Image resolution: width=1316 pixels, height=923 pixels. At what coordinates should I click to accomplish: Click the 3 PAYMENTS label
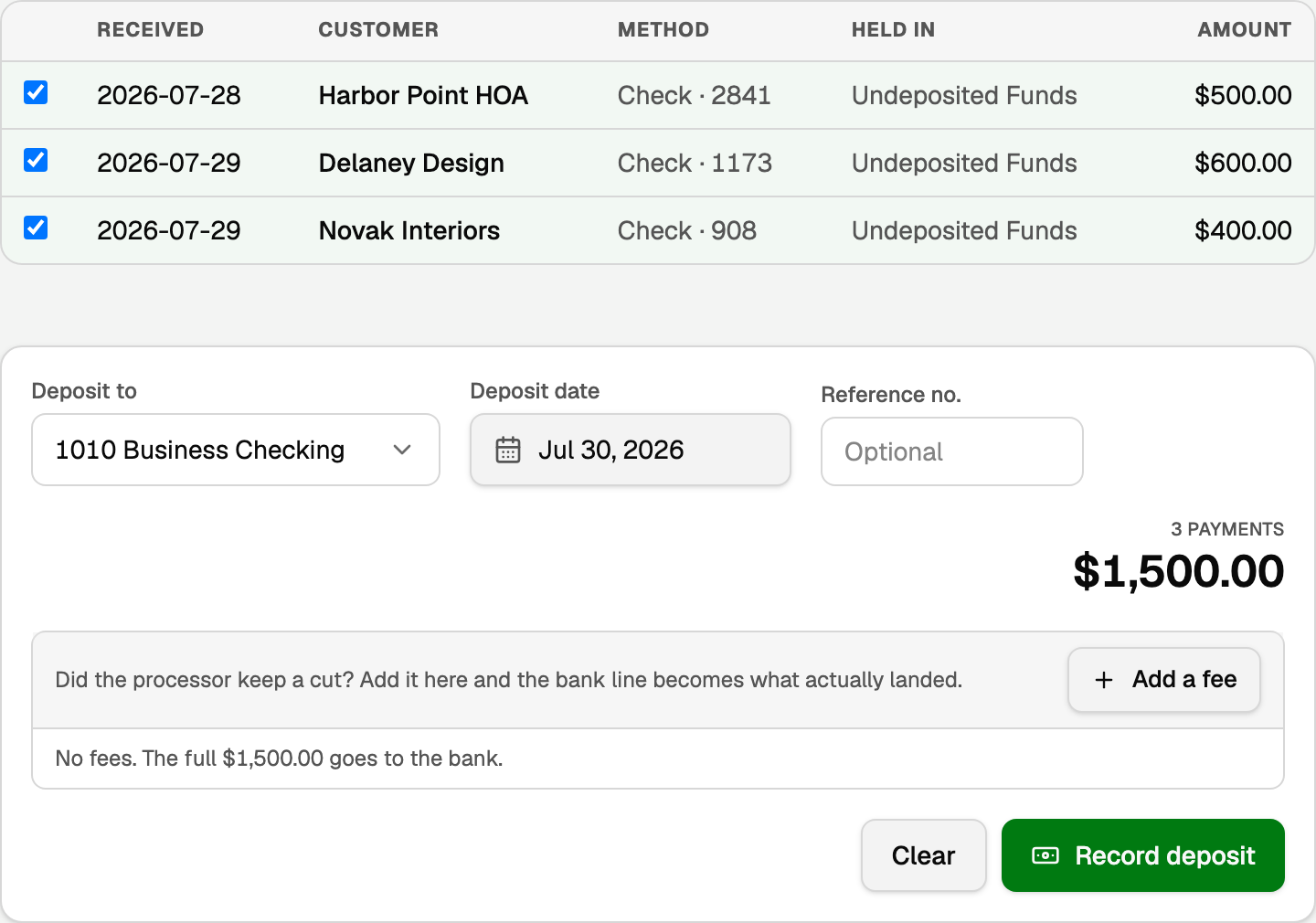(1227, 529)
